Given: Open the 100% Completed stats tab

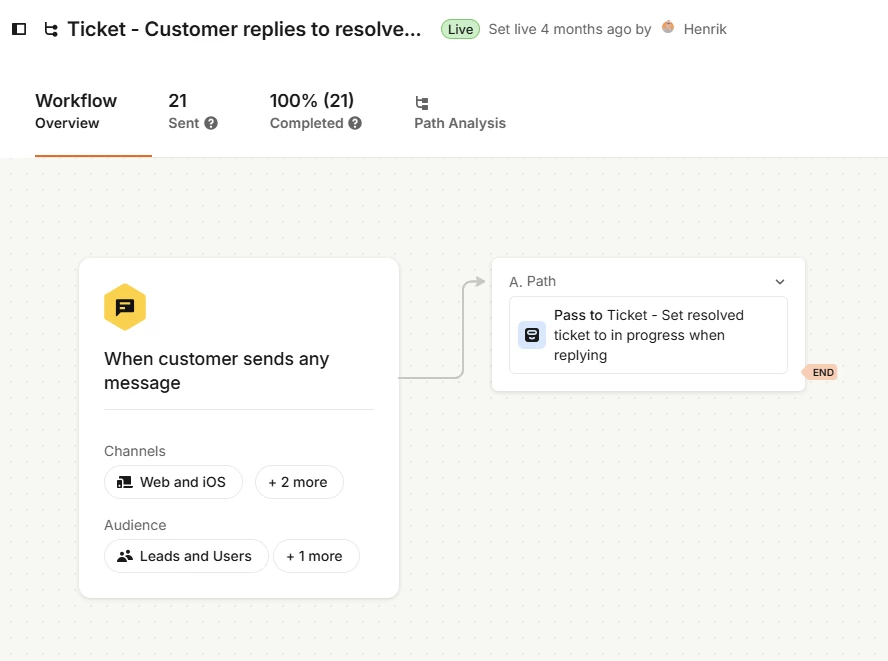Looking at the screenshot, I should [x=315, y=112].
